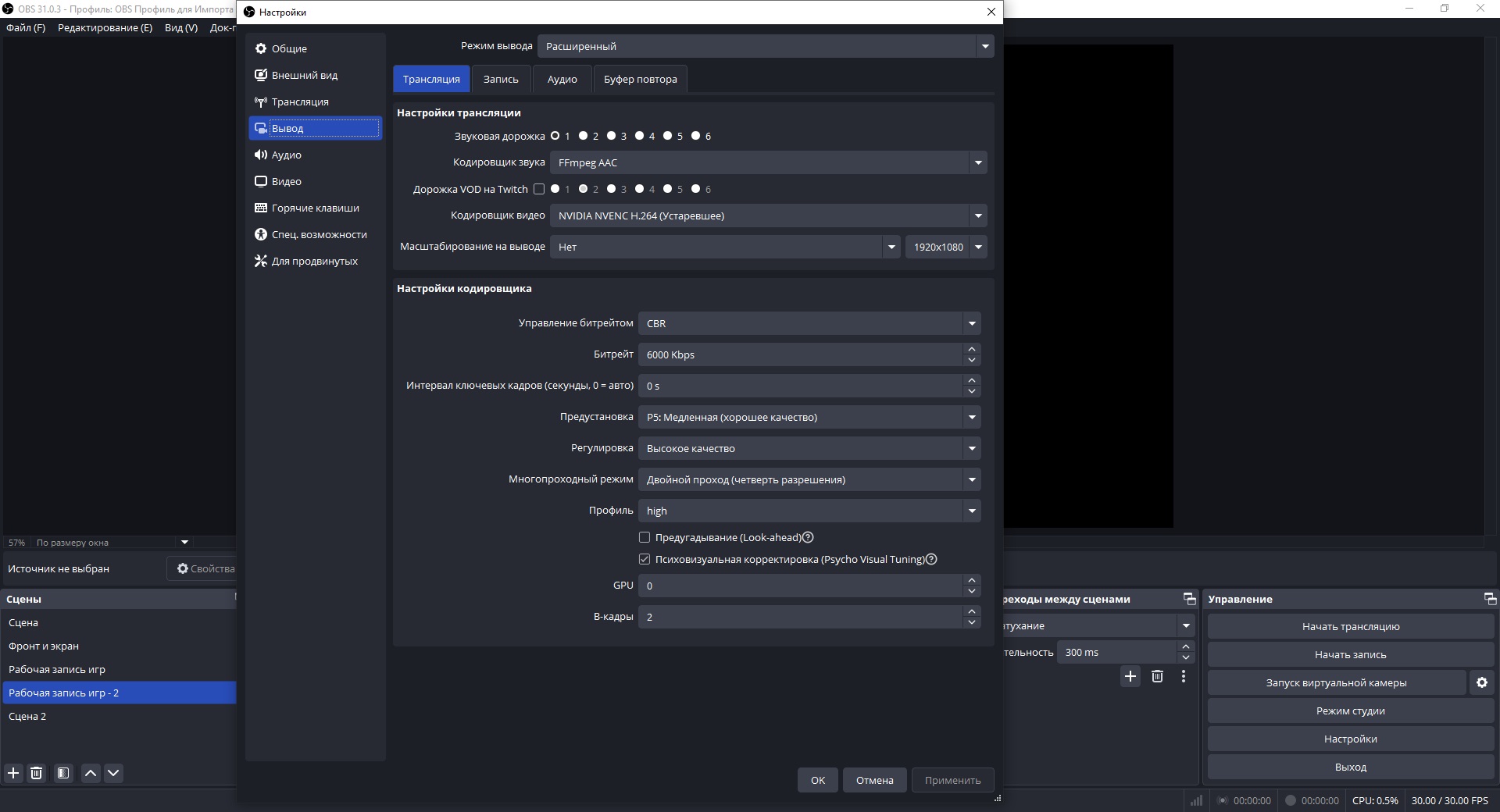This screenshot has height=812, width=1500.
Task: Select the Фронт и экран scene
Action: pos(119,646)
